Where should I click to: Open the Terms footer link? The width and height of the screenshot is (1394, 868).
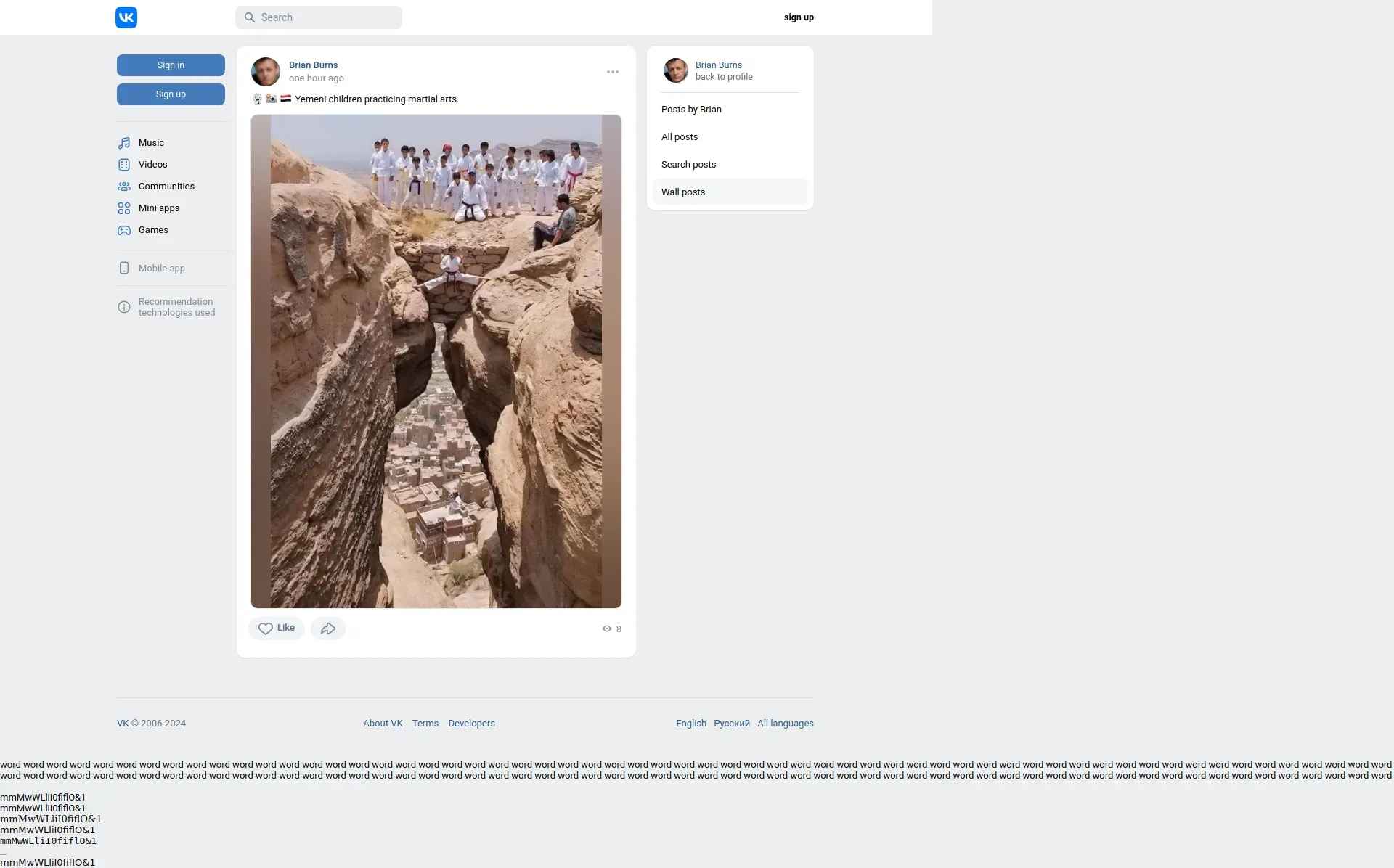tap(425, 724)
